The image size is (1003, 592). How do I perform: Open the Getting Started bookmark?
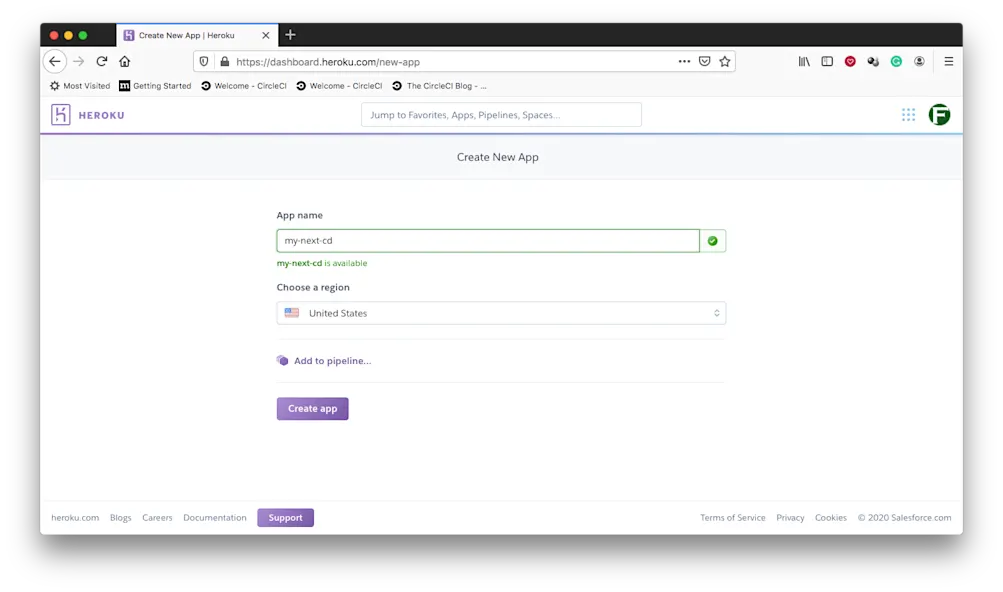[155, 86]
